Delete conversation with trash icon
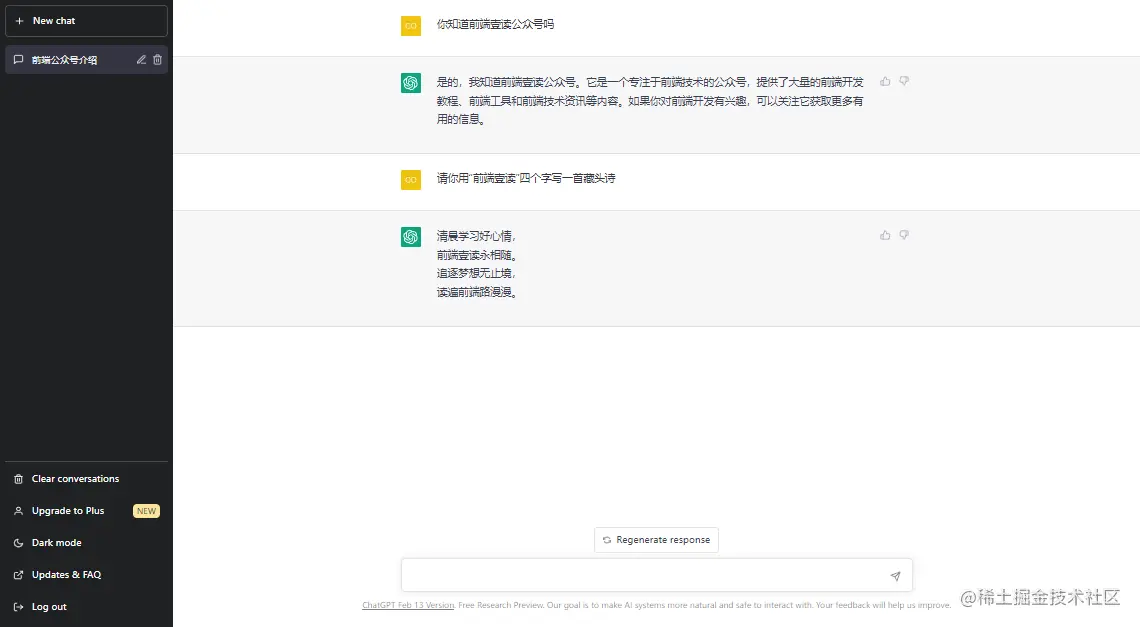The image size is (1140, 627). coord(157,60)
